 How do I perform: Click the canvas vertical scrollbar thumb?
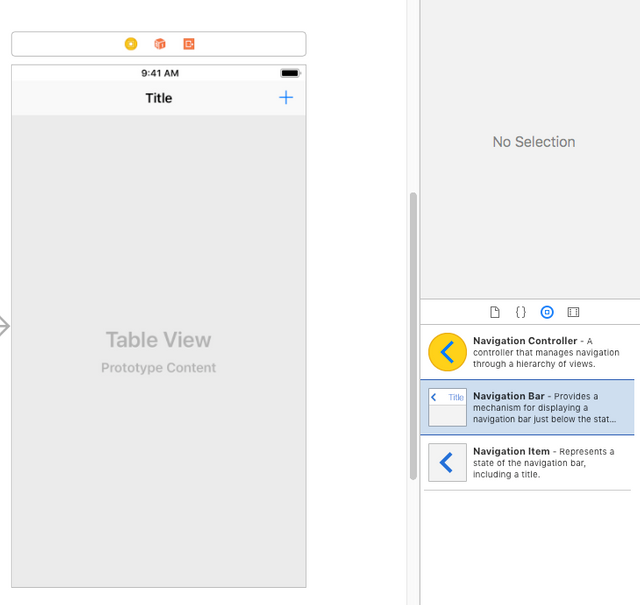[413, 336]
